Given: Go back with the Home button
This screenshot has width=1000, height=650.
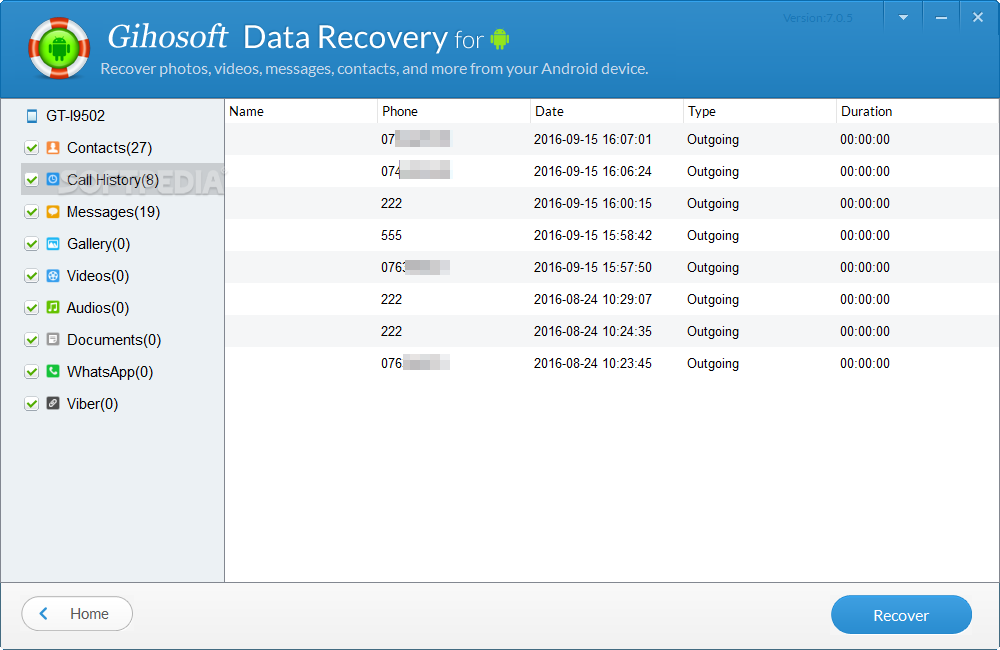Looking at the screenshot, I should [x=77, y=614].
